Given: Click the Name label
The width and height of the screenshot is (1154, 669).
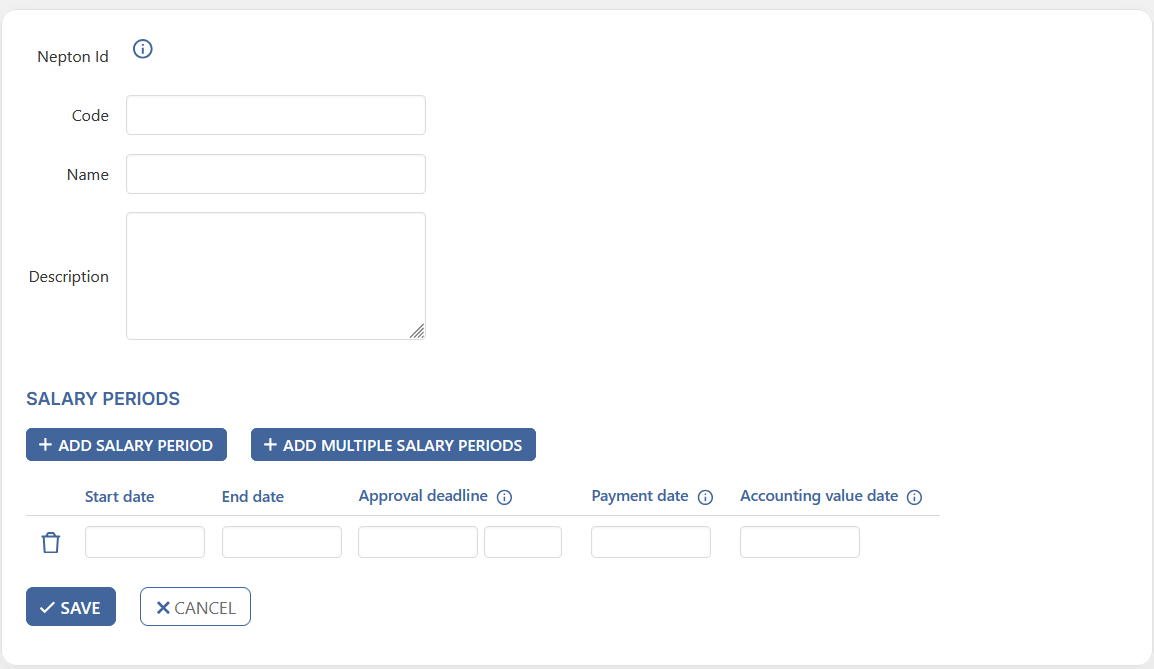Looking at the screenshot, I should click(x=88, y=174).
